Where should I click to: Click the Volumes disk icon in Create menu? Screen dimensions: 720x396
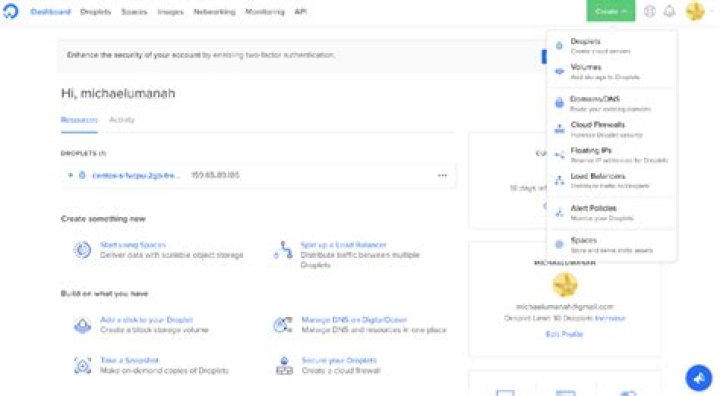click(559, 71)
